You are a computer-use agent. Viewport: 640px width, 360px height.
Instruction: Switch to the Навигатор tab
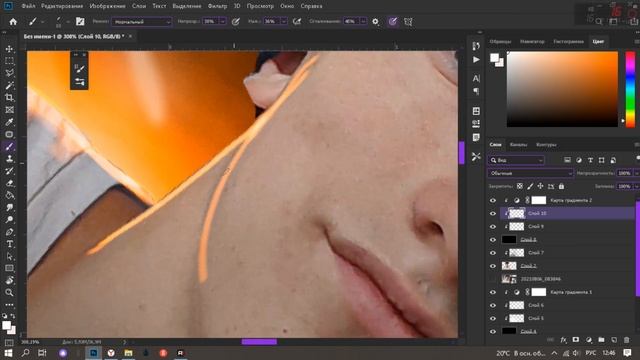click(x=532, y=41)
